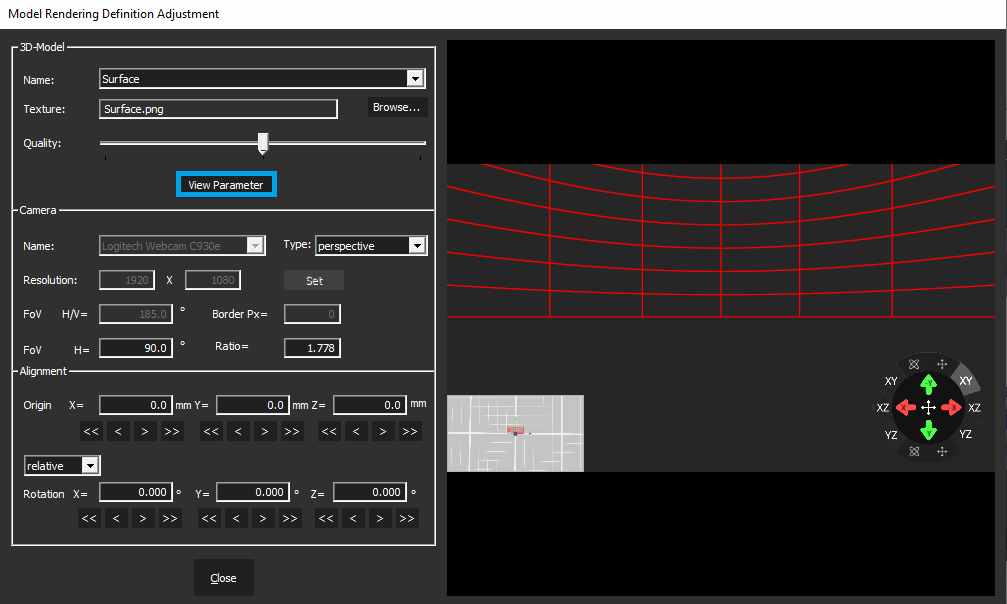Viewport: 1007px width, 604px height.
Task: Click the red right arrow in navigation wheel
Action: tap(951, 408)
